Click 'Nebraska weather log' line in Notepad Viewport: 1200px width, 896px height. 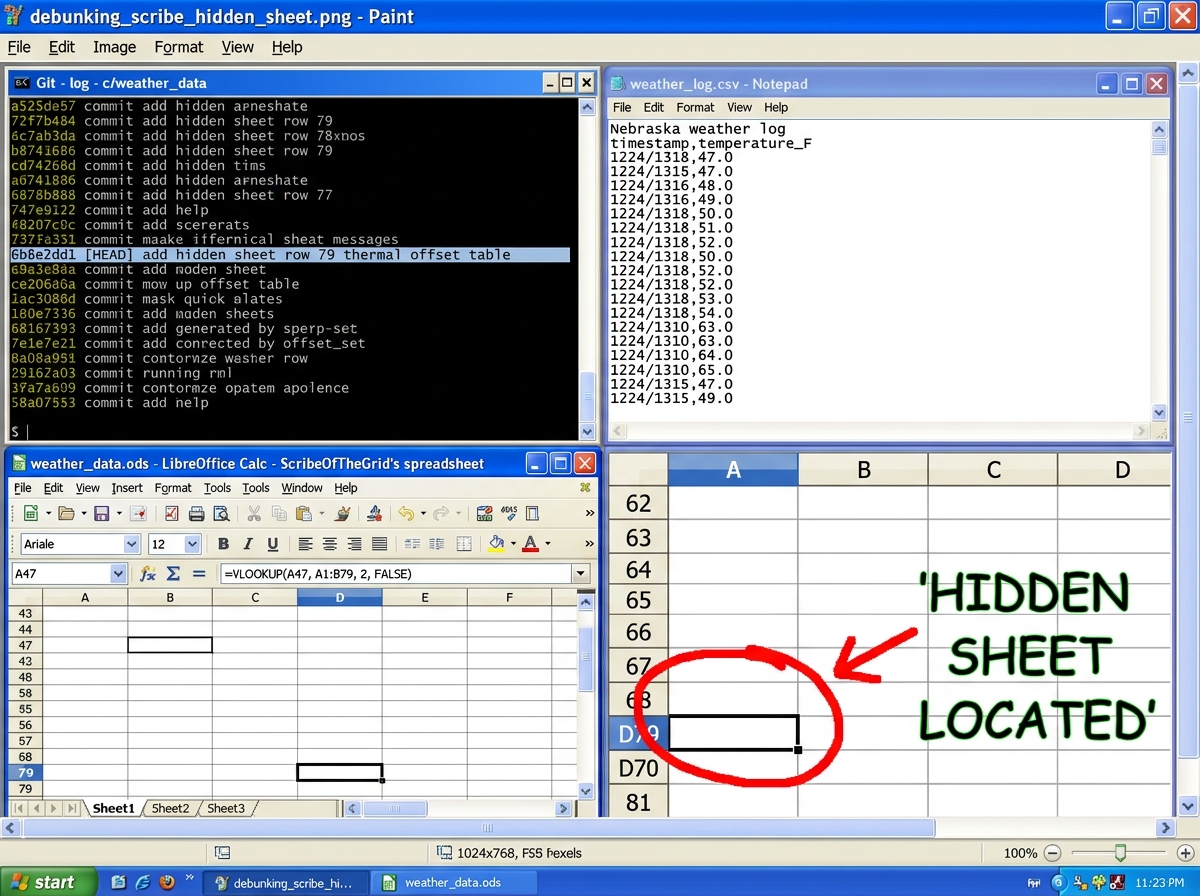click(x=698, y=128)
